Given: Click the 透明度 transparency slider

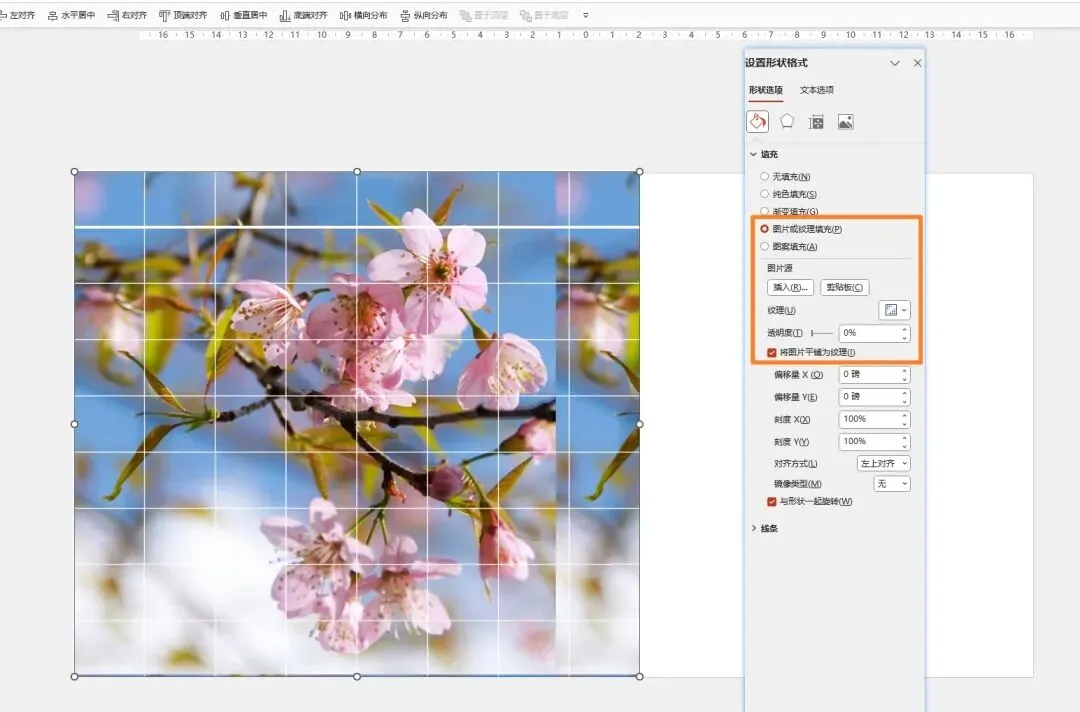Looking at the screenshot, I should pyautogui.click(x=822, y=333).
